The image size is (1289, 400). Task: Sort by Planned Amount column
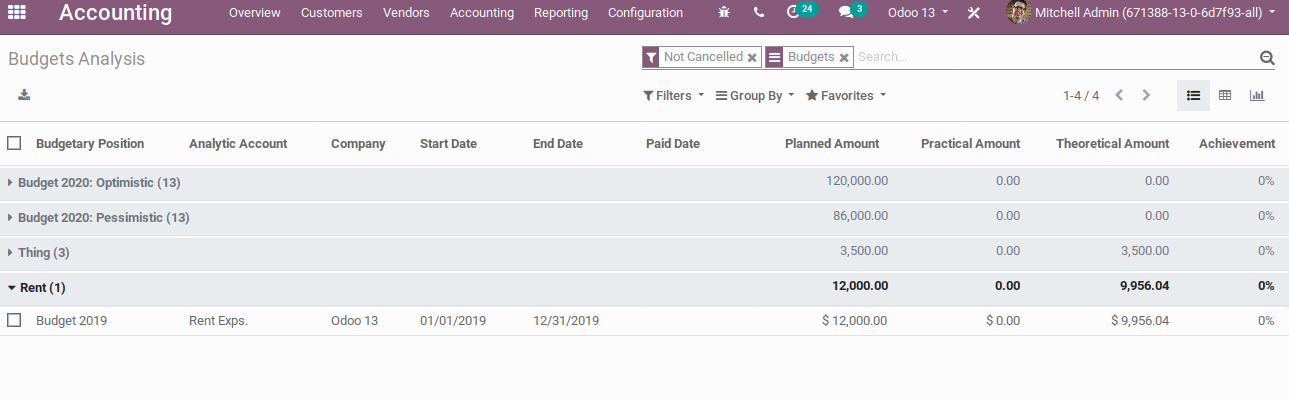pos(832,144)
